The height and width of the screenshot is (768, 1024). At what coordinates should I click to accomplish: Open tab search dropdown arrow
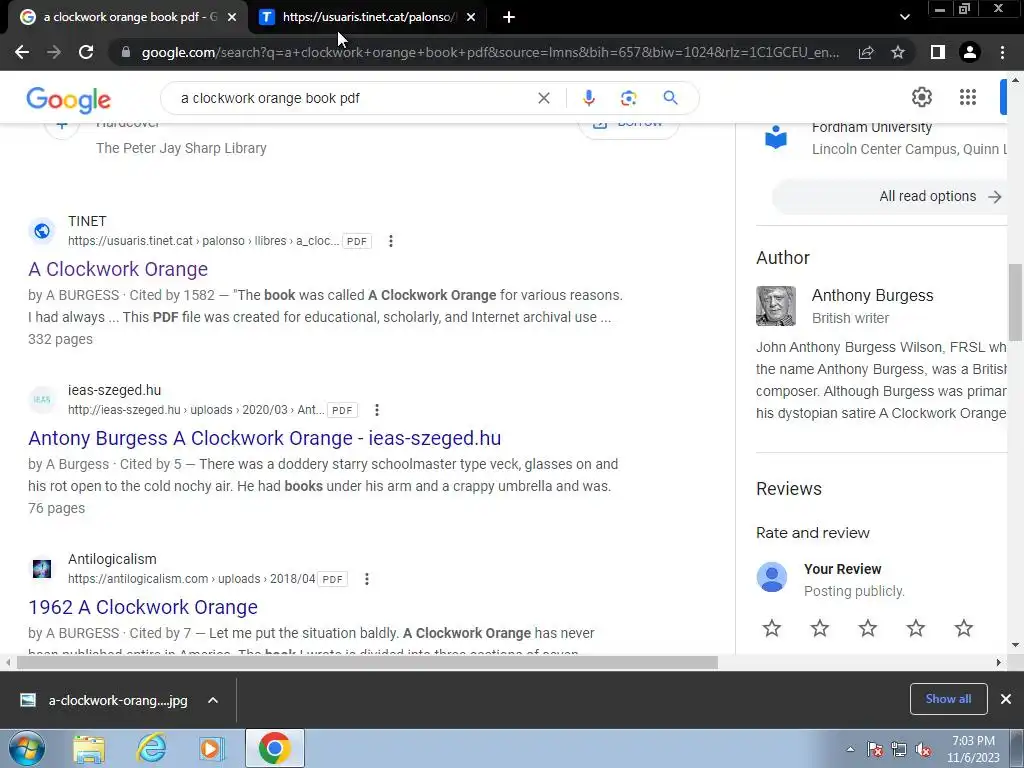pos(904,17)
